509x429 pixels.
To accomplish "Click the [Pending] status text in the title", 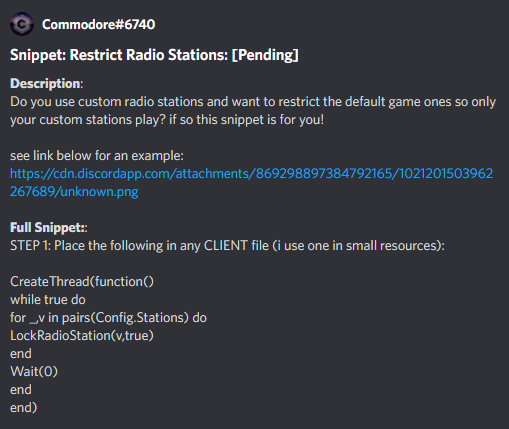I will [x=265, y=55].
